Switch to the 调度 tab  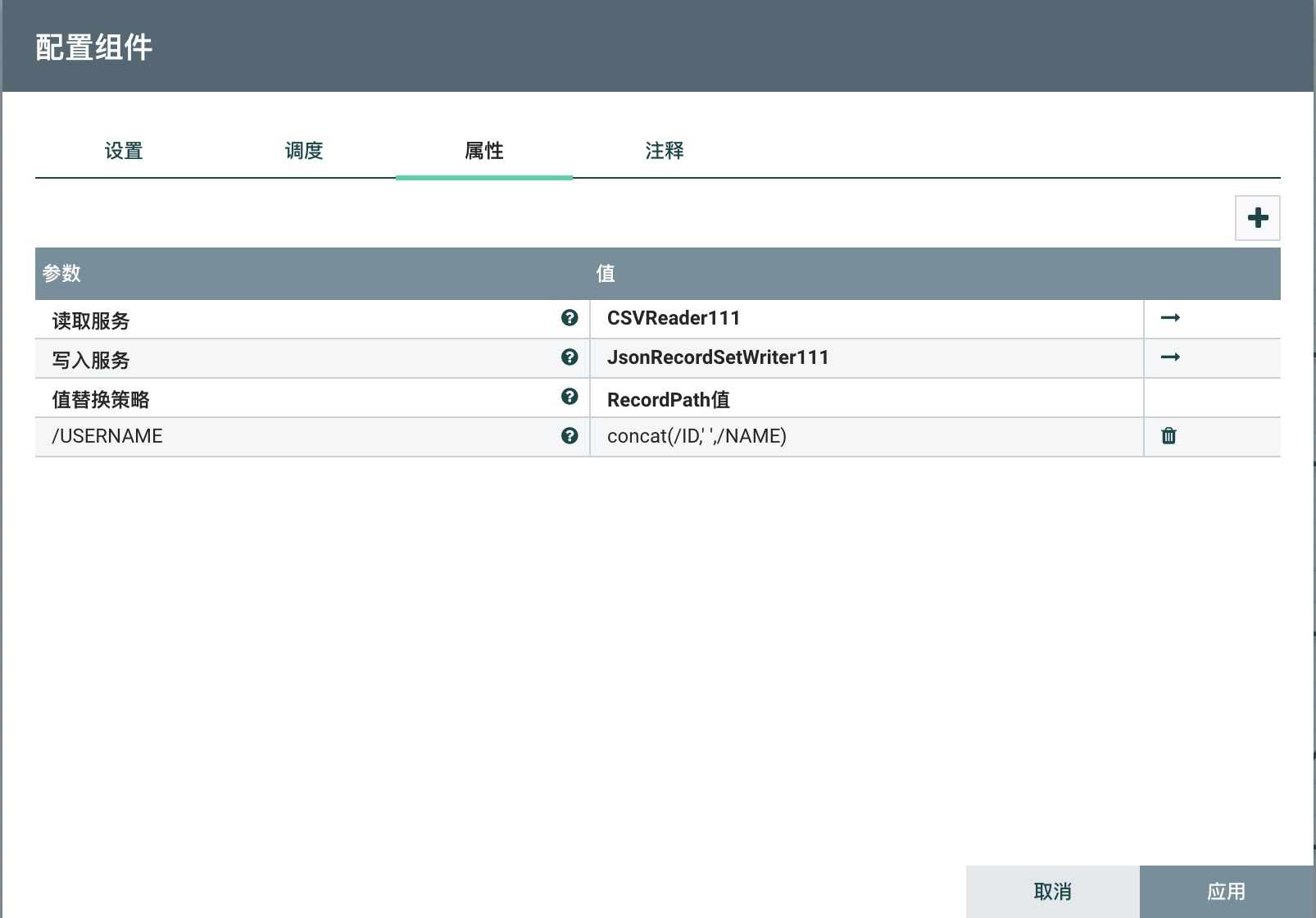click(304, 151)
